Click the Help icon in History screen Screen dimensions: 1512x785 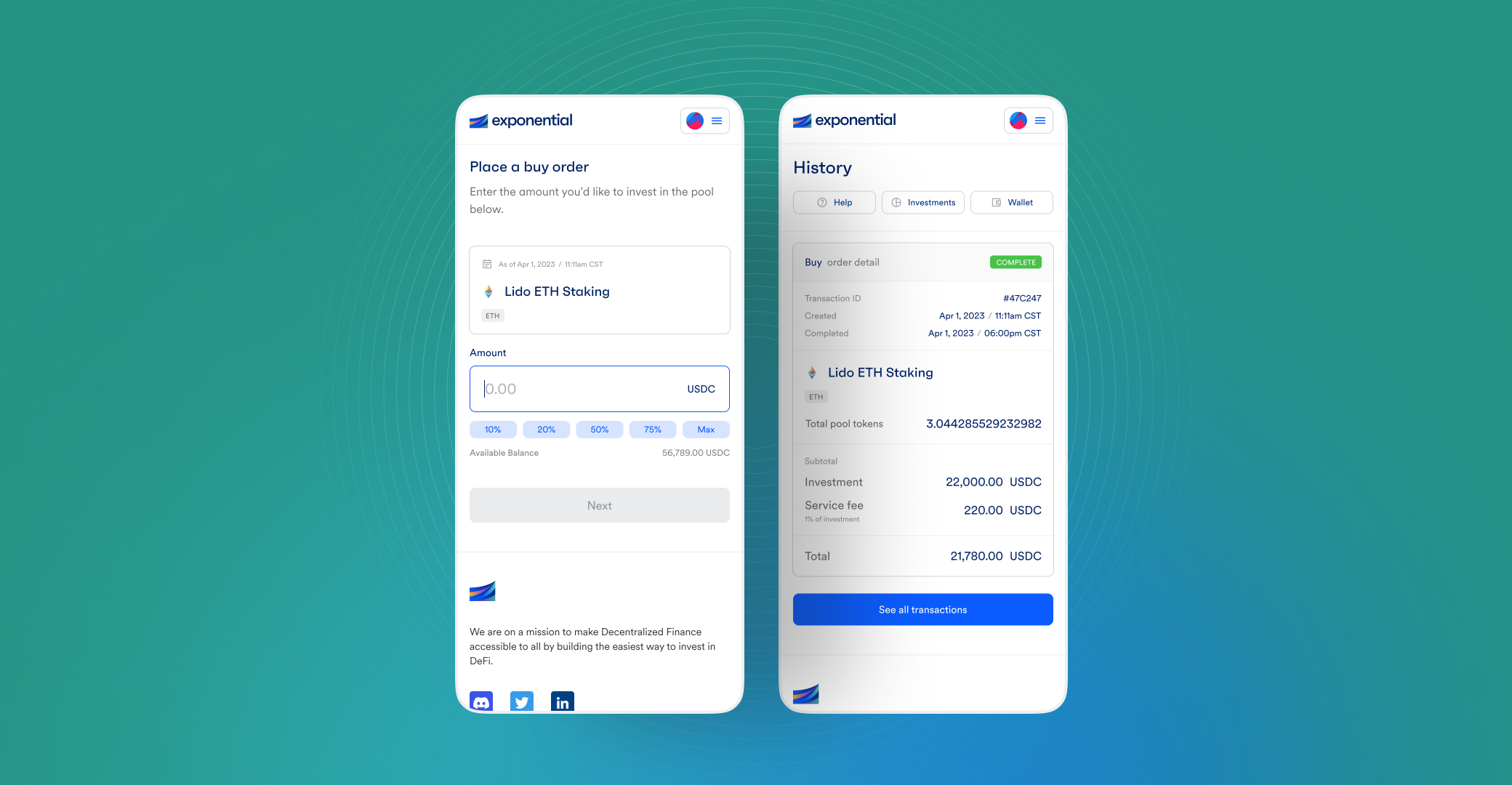pos(820,201)
